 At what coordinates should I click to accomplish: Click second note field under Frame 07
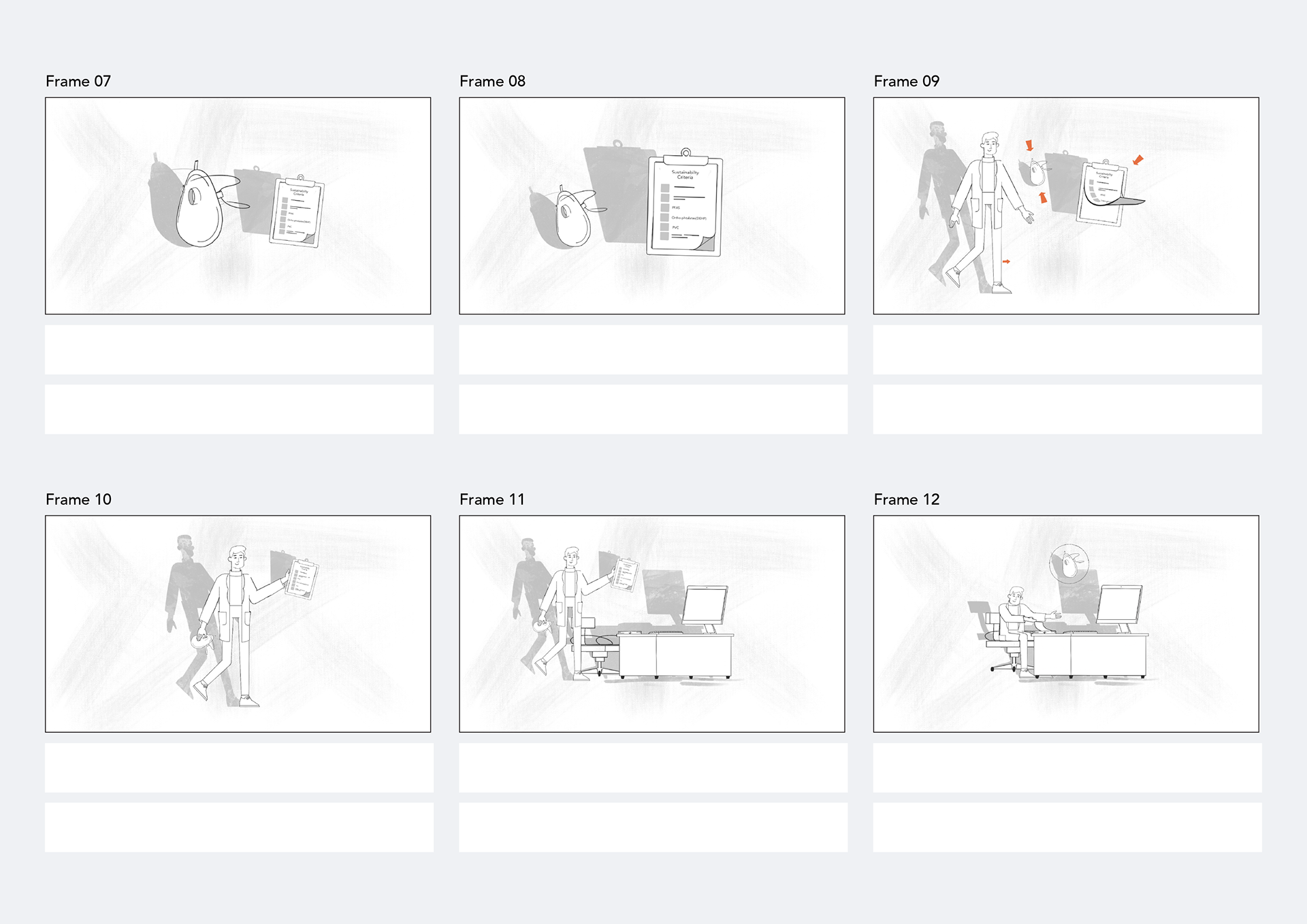coord(239,410)
